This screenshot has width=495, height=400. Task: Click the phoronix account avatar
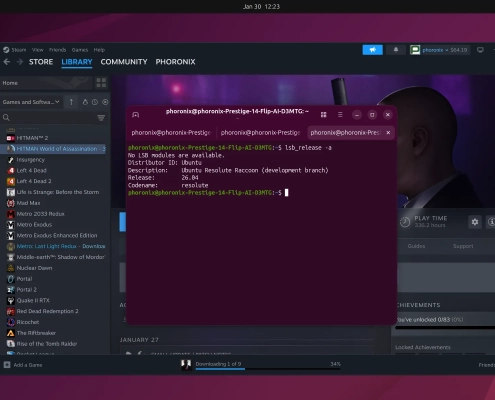pyautogui.click(x=415, y=50)
